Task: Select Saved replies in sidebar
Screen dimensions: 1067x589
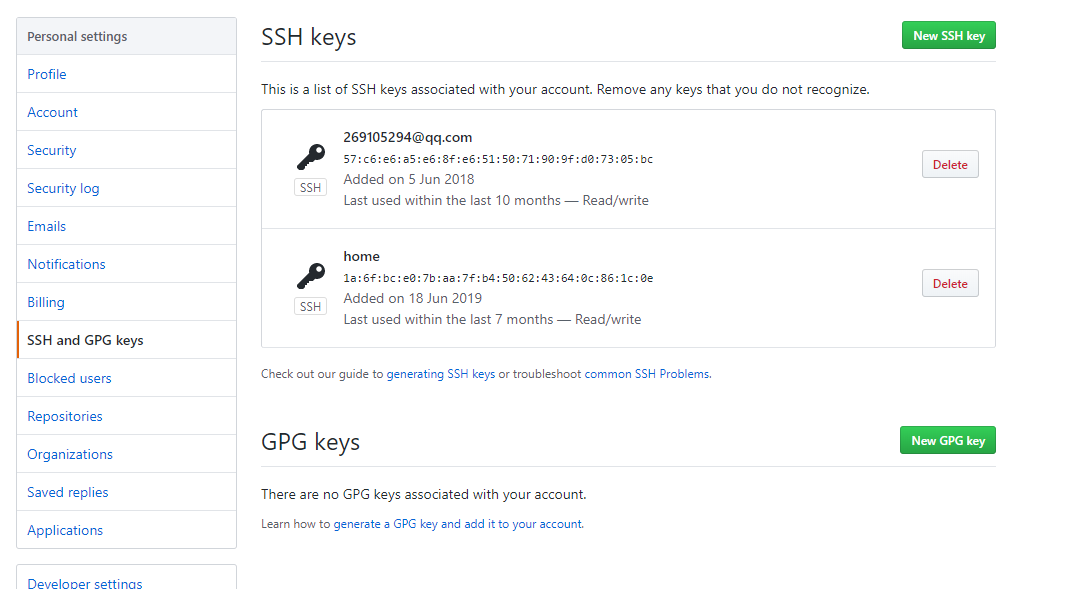Action: [x=68, y=492]
